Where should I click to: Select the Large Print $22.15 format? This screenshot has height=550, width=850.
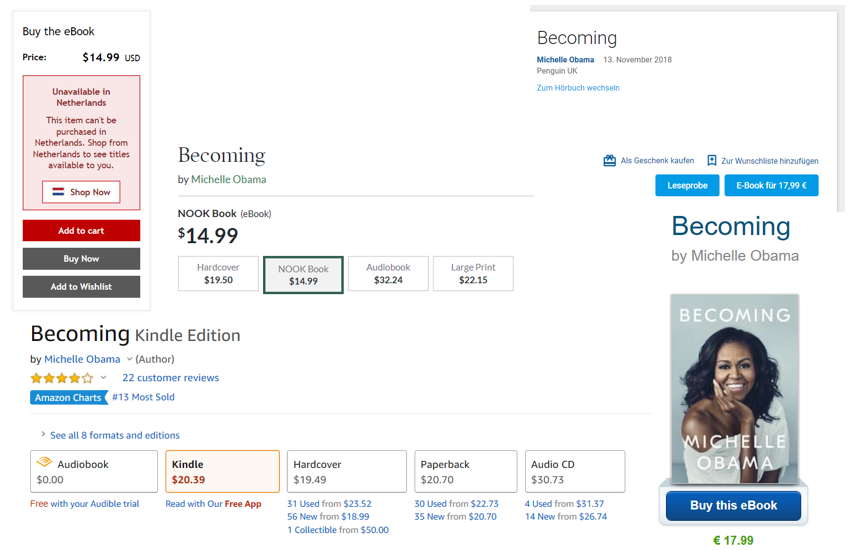[x=473, y=274]
